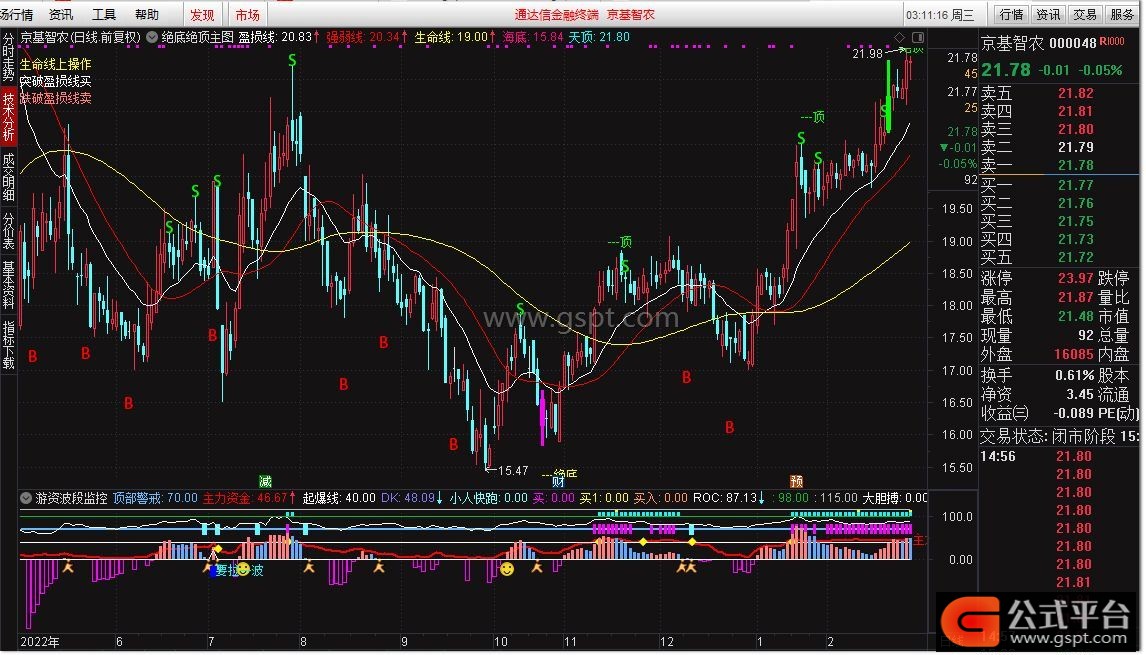Screen dimensions: 1146x655
Task: Click the 主力资金 46.67 indicator value
Action: click(x=250, y=499)
